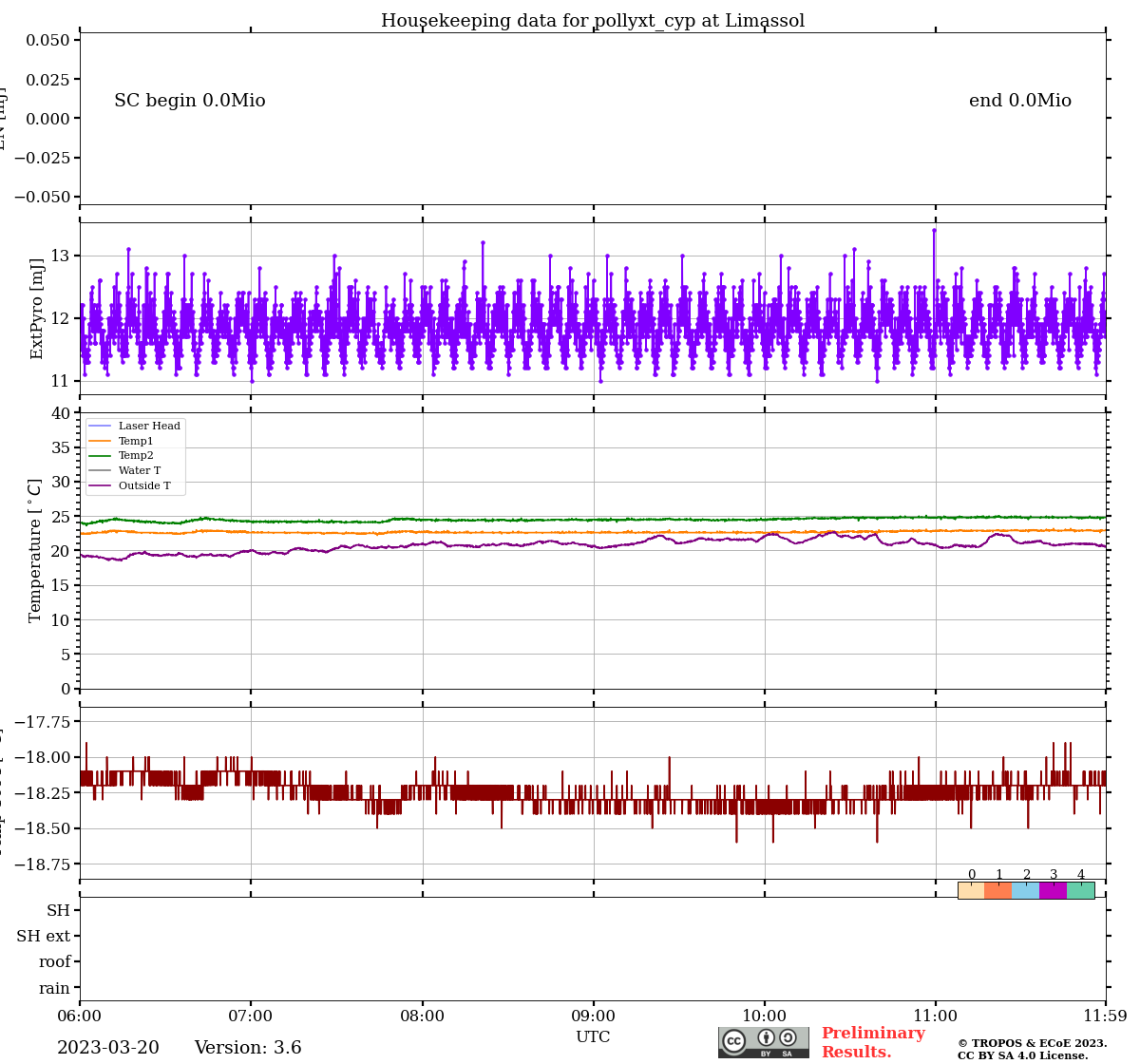Click the 40 tick on temperature axis
1140x1064 pixels.
tap(61, 413)
